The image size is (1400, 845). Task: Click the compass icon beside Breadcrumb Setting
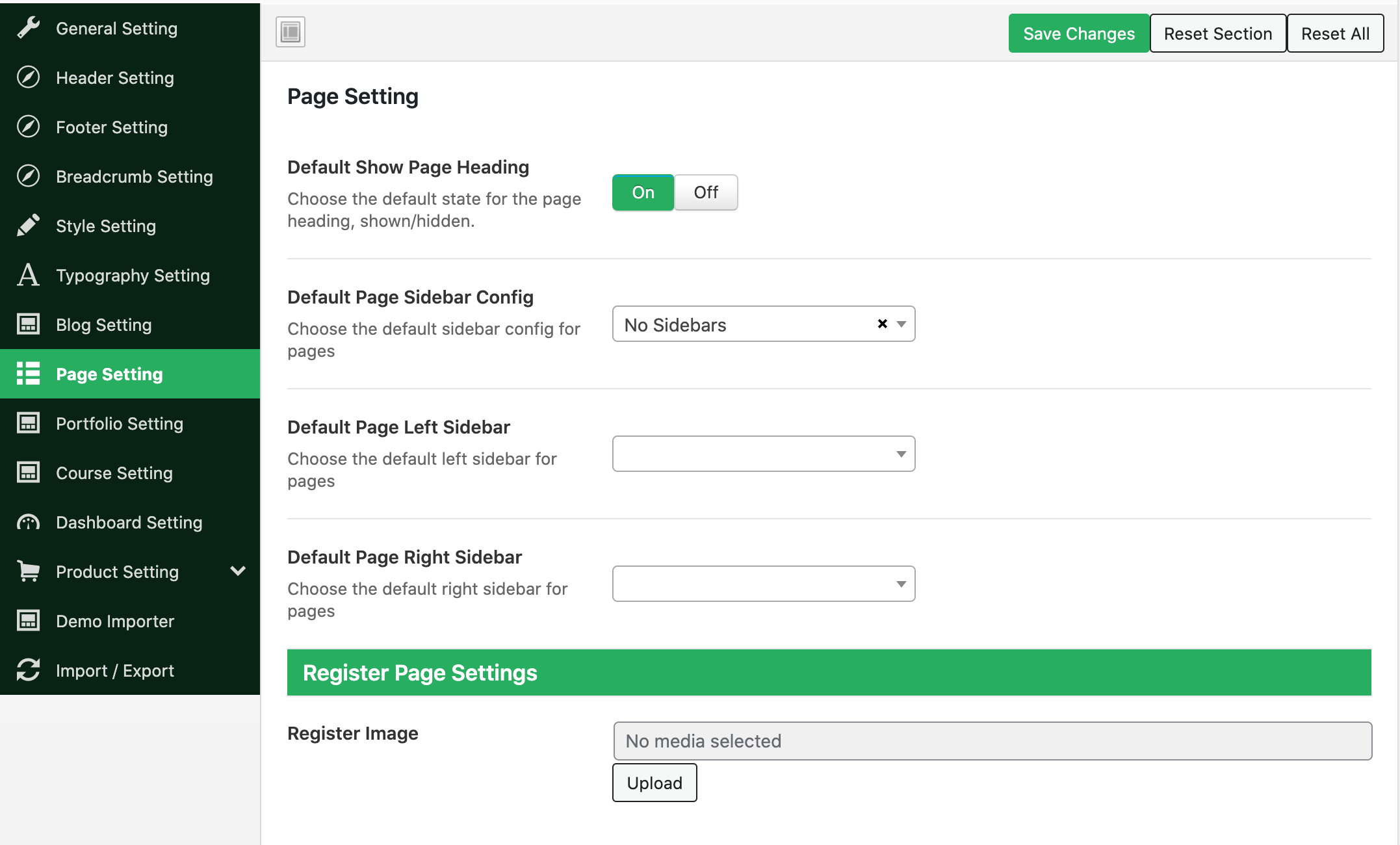pyautogui.click(x=28, y=176)
